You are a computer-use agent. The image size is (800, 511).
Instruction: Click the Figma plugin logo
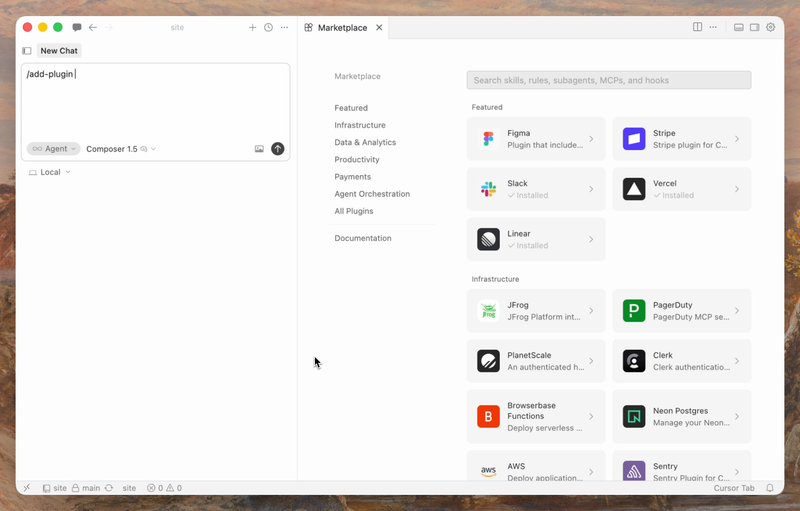tap(488, 139)
